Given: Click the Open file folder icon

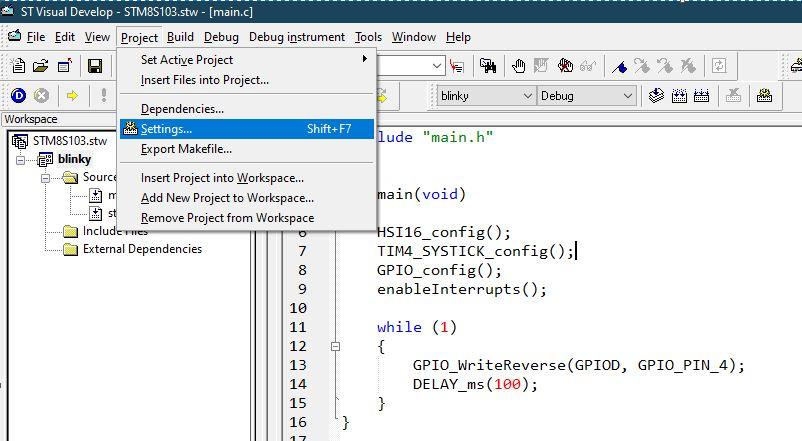Looking at the screenshot, I should (x=41, y=66).
